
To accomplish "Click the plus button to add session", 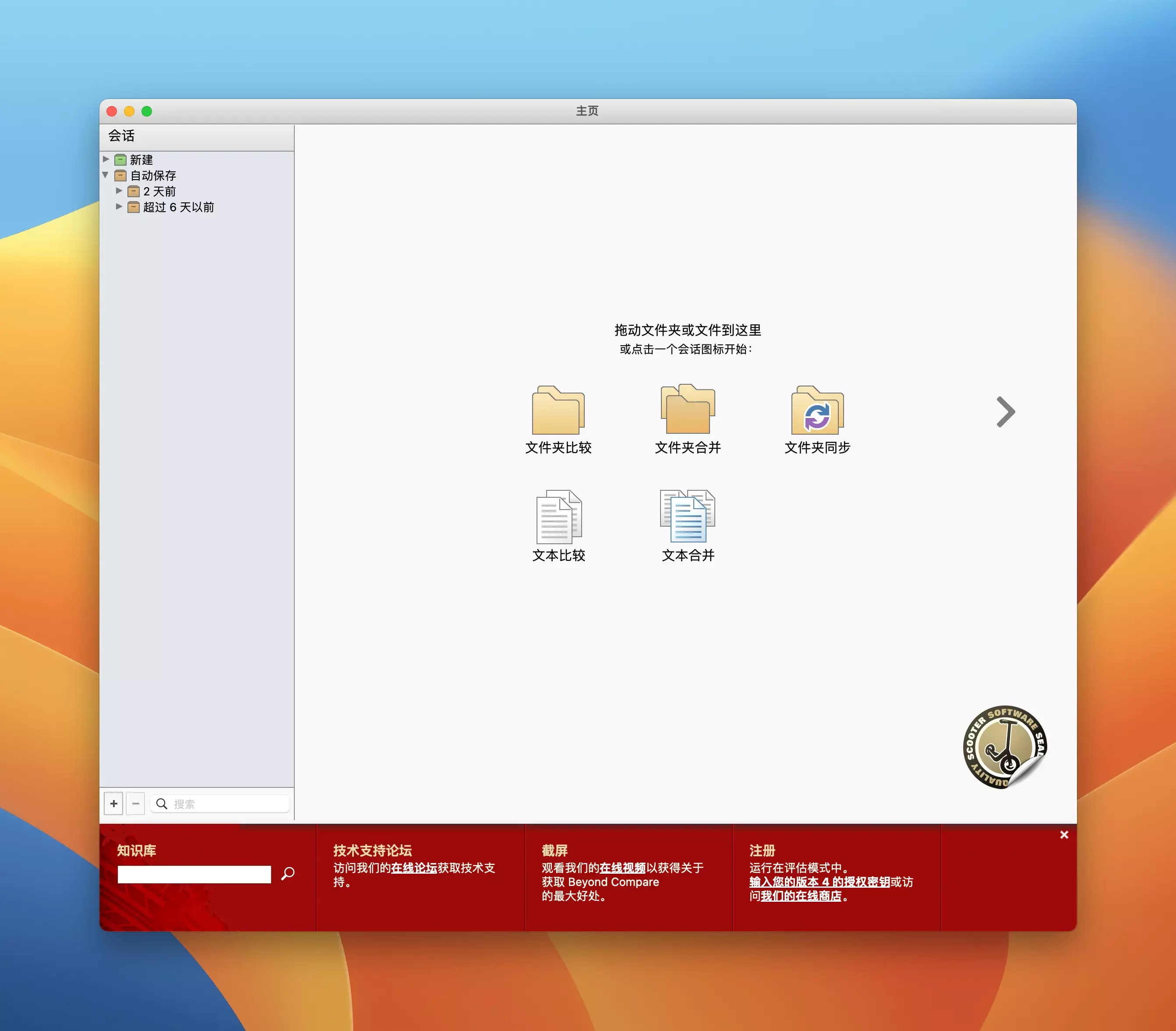I will click(114, 803).
